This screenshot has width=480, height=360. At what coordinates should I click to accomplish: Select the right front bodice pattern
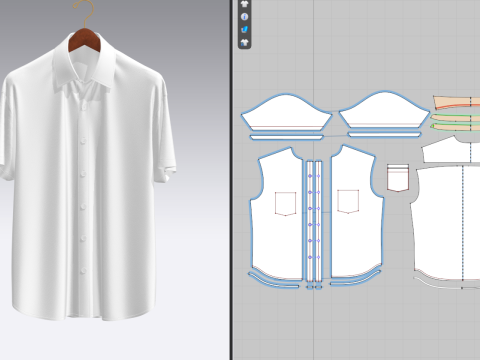click(x=357, y=212)
